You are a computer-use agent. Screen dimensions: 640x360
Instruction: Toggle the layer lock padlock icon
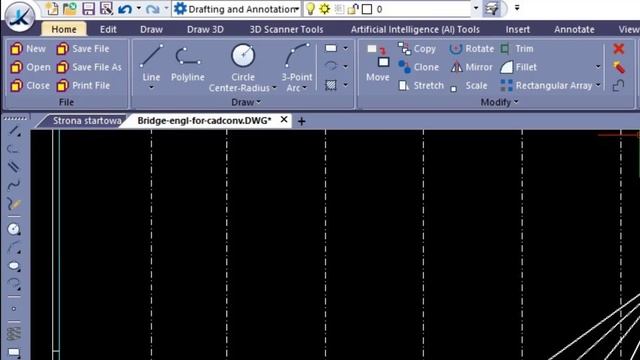(x=353, y=9)
